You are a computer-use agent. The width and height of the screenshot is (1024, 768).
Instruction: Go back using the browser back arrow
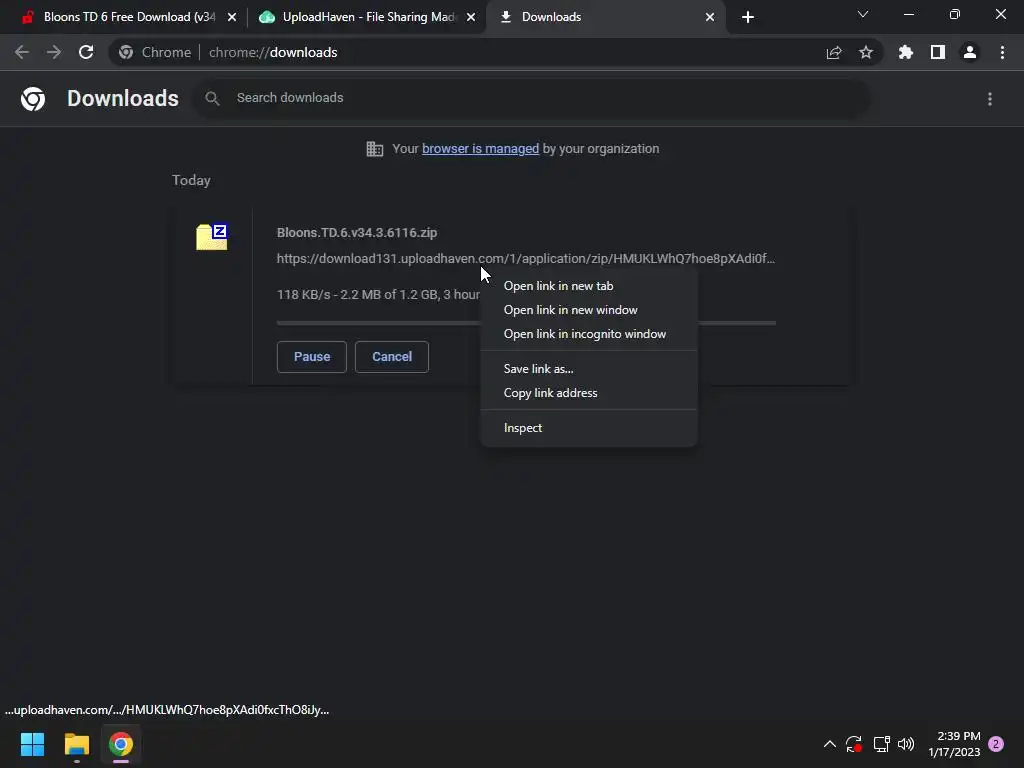coord(22,52)
